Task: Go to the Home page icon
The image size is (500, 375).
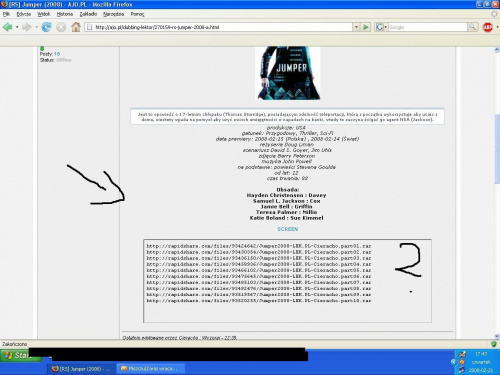Action: coord(76,27)
